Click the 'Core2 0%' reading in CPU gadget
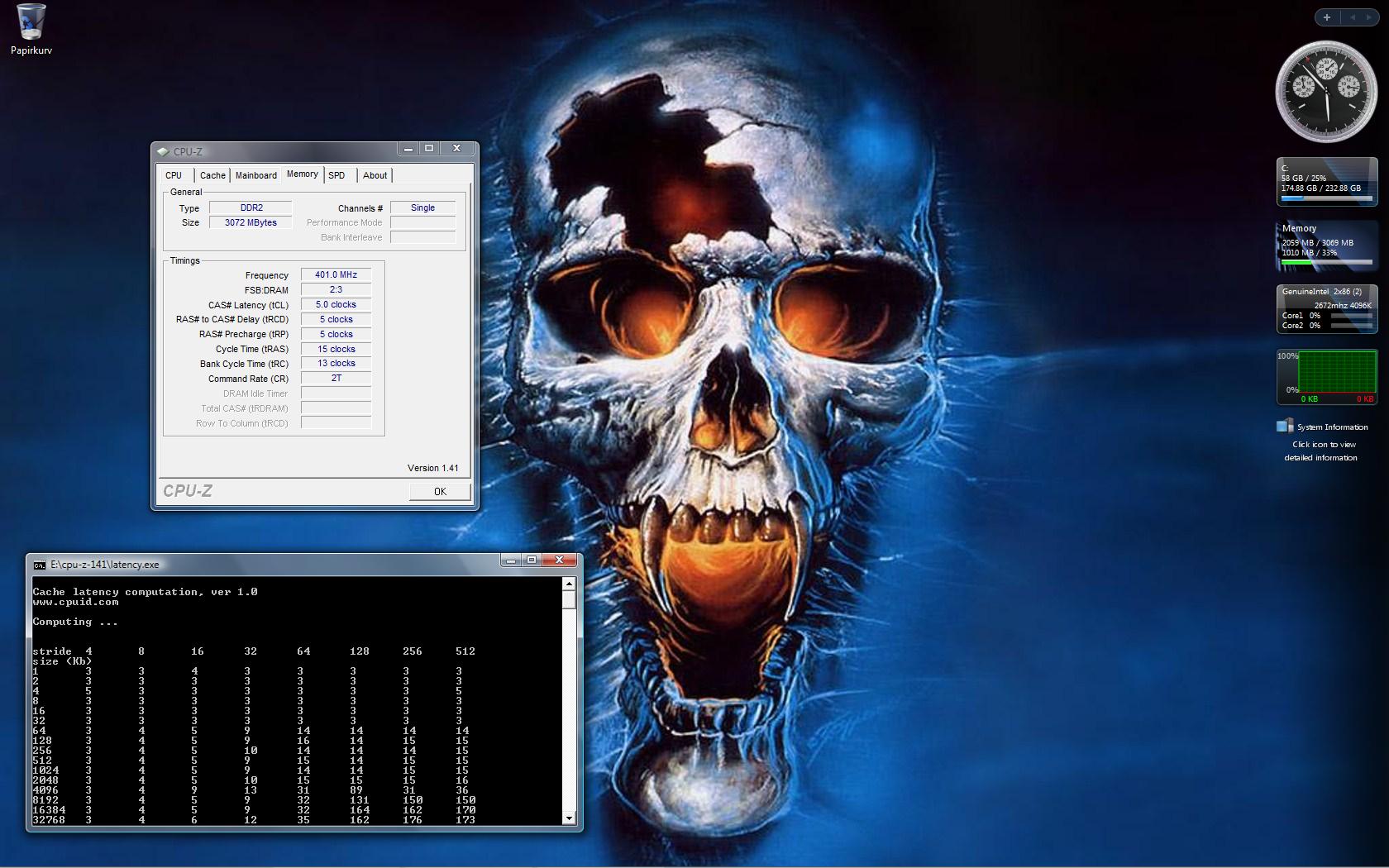 (1301, 325)
